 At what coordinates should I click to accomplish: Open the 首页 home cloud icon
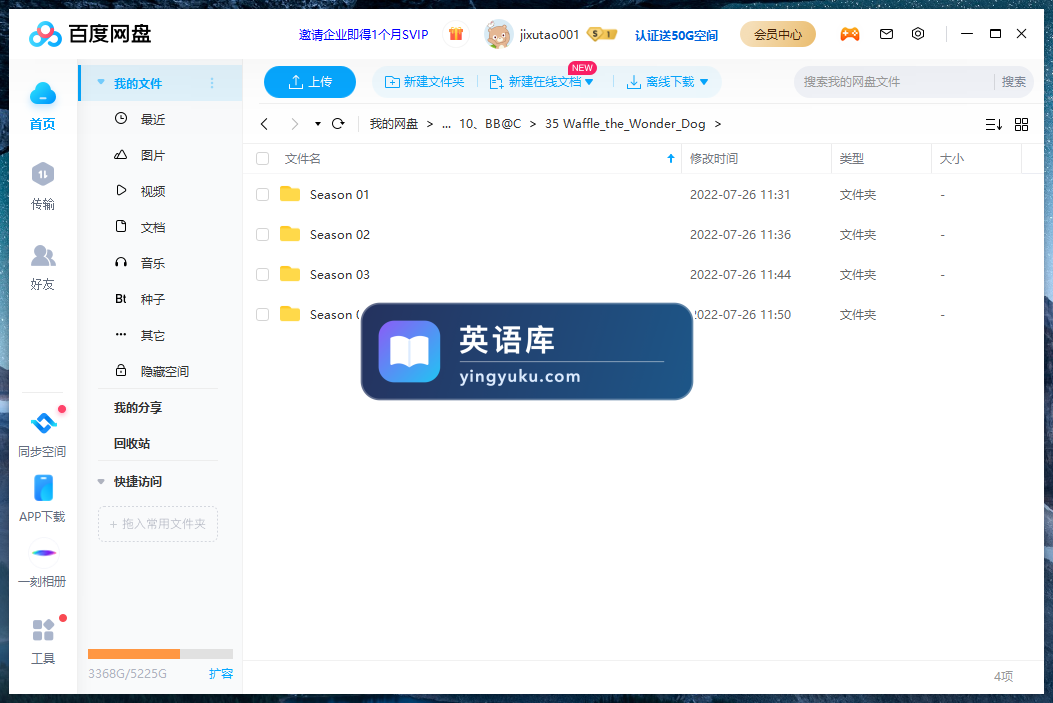pyautogui.click(x=42, y=95)
